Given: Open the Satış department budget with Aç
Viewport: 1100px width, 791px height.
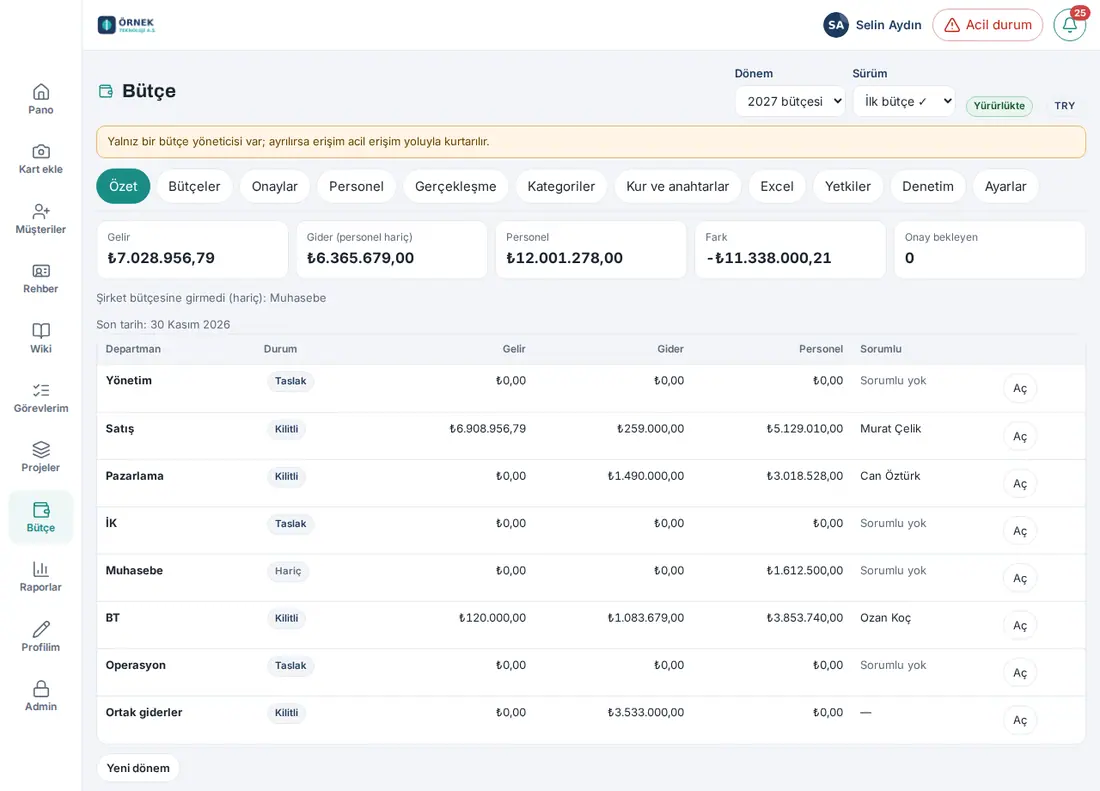Looking at the screenshot, I should (x=1020, y=436).
